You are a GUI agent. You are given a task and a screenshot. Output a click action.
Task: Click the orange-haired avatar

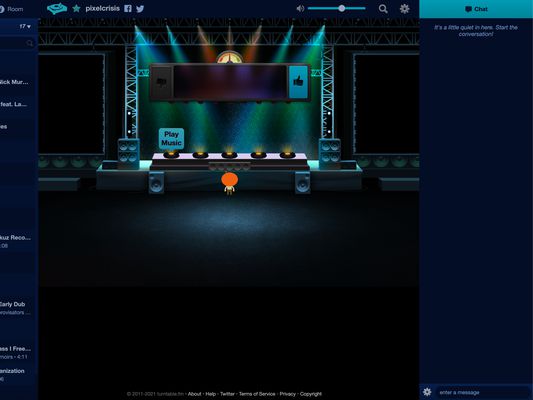pyautogui.click(x=229, y=184)
